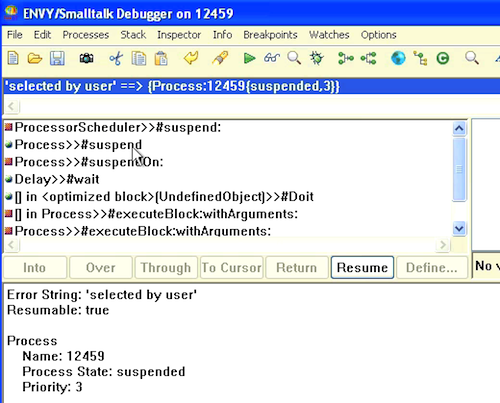Select Process>>#suspend stack frame
The width and height of the screenshot is (500, 403).
228,145
